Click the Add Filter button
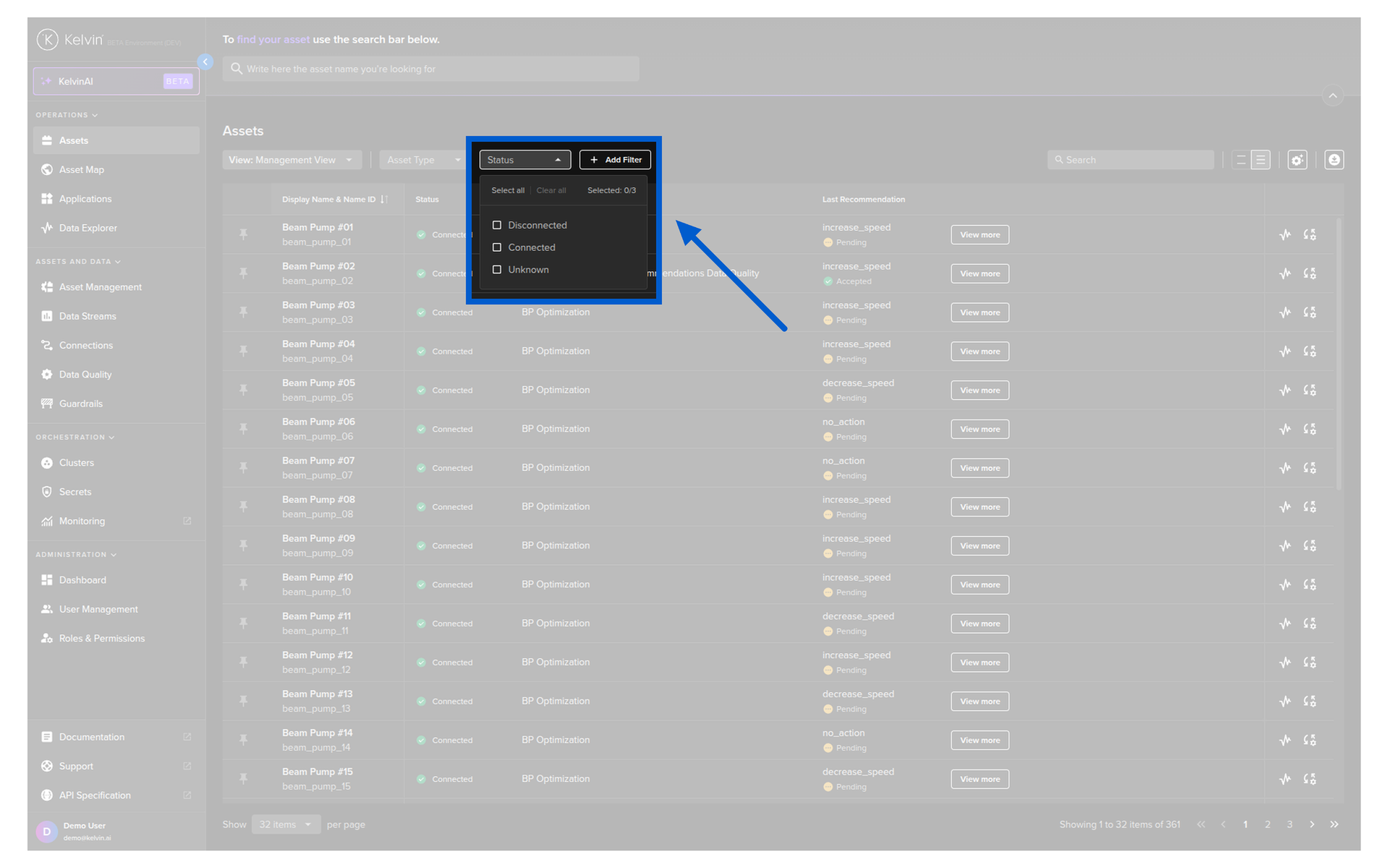 615,160
